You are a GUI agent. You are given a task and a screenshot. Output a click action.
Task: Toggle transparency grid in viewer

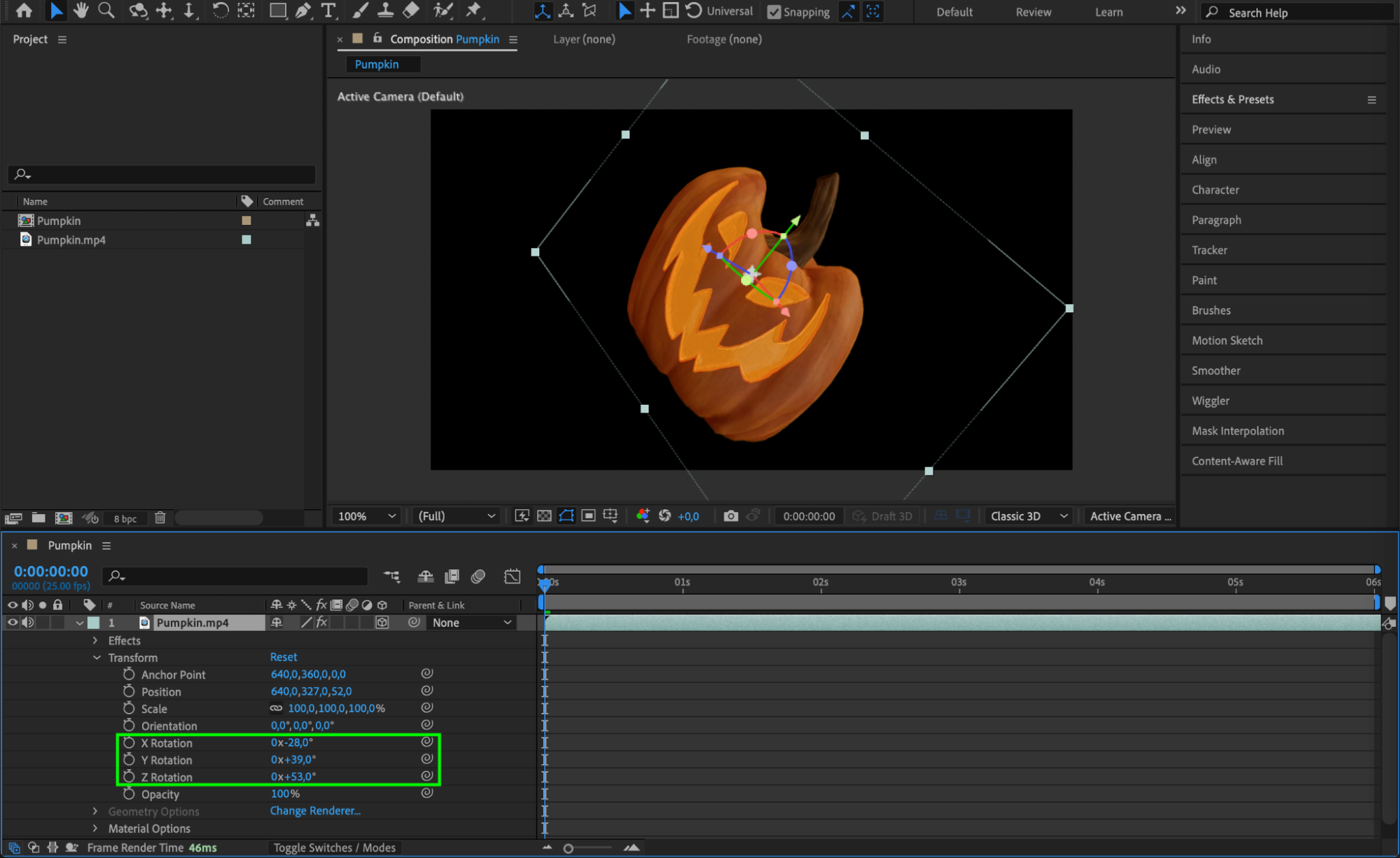pyautogui.click(x=544, y=516)
